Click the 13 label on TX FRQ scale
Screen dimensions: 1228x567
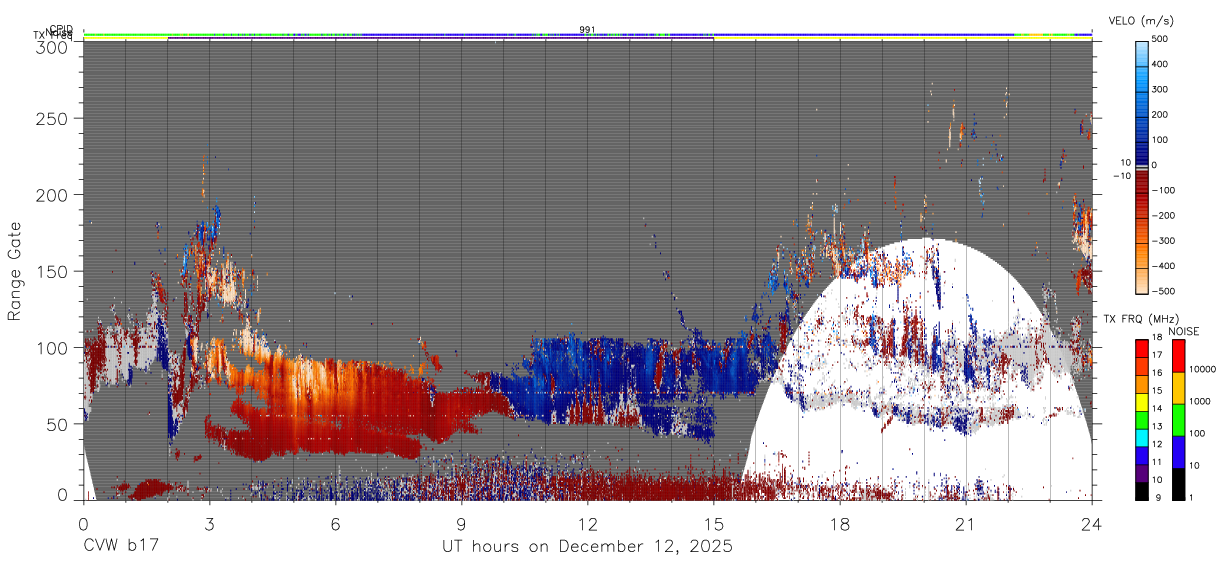coord(1157,425)
